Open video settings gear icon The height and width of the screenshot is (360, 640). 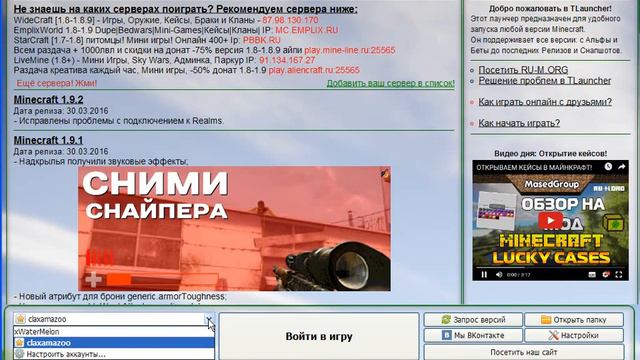(x=606, y=275)
